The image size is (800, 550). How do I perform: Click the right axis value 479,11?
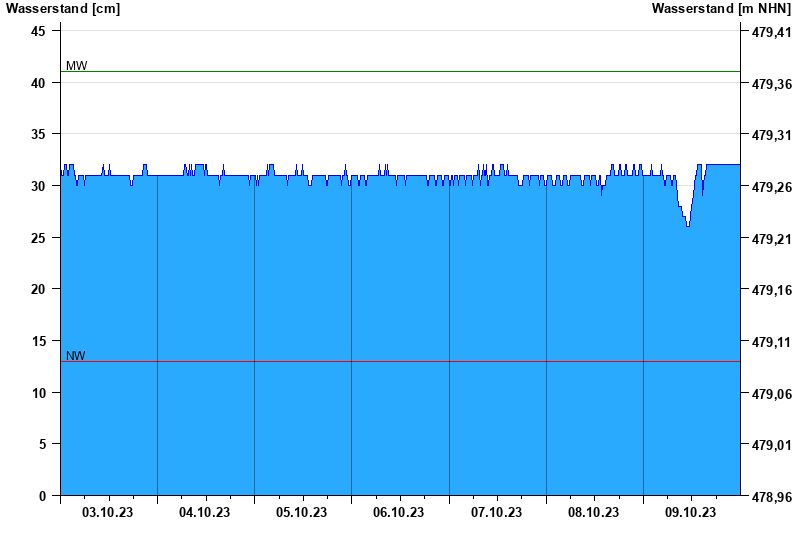[772, 342]
